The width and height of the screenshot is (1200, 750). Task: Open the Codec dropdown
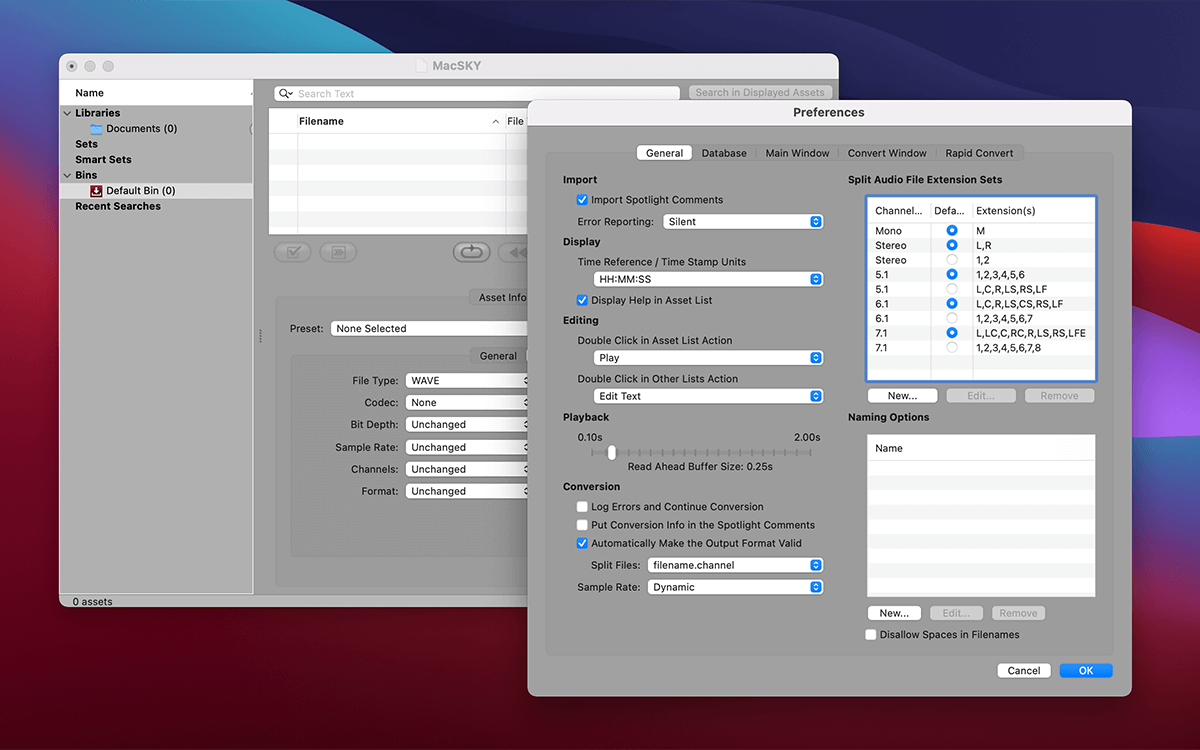point(467,403)
